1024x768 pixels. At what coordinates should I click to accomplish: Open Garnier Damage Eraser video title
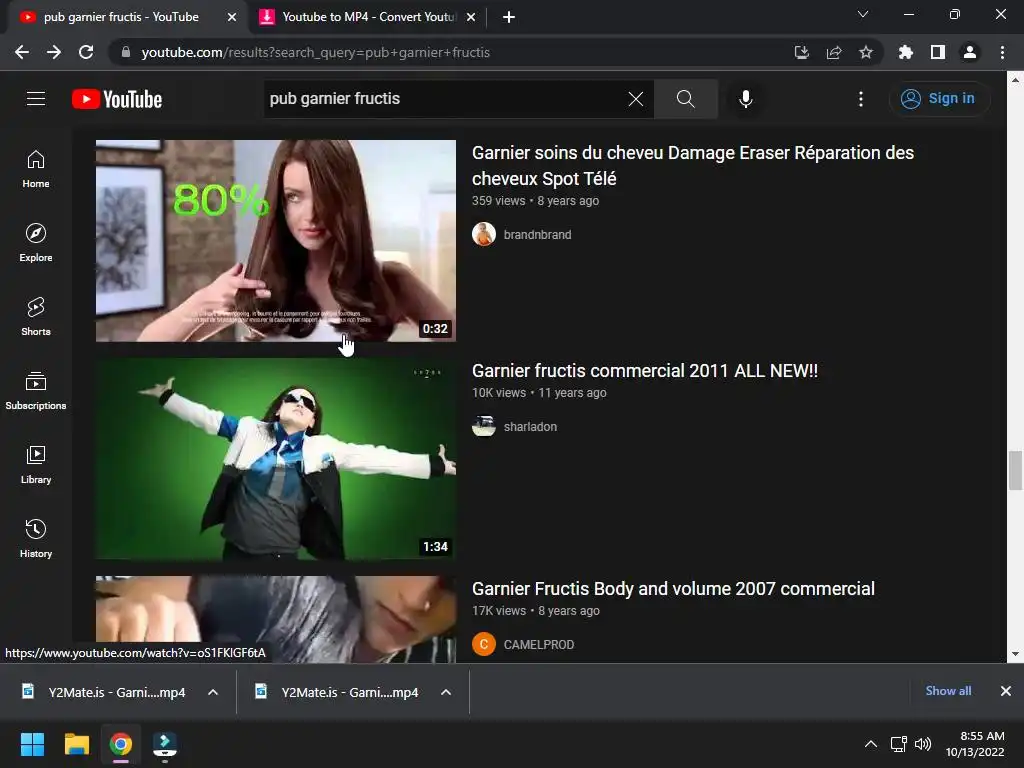[692, 165]
